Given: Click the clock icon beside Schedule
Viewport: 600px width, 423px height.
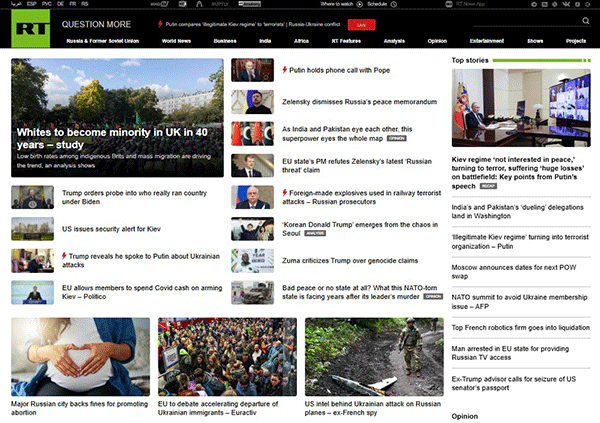Looking at the screenshot, I should (393, 4).
